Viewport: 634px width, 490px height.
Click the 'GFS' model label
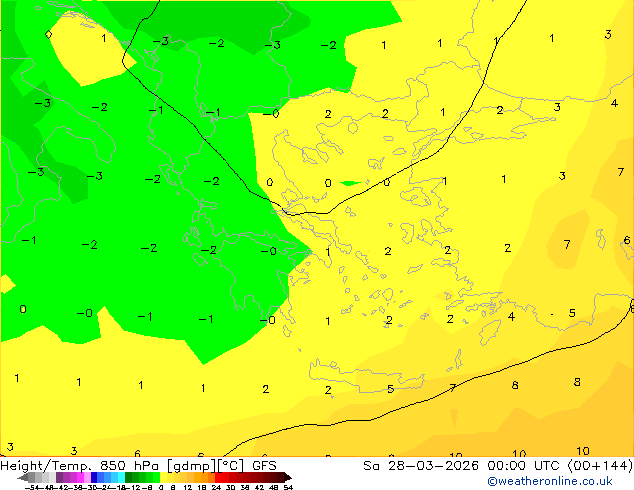(264, 466)
